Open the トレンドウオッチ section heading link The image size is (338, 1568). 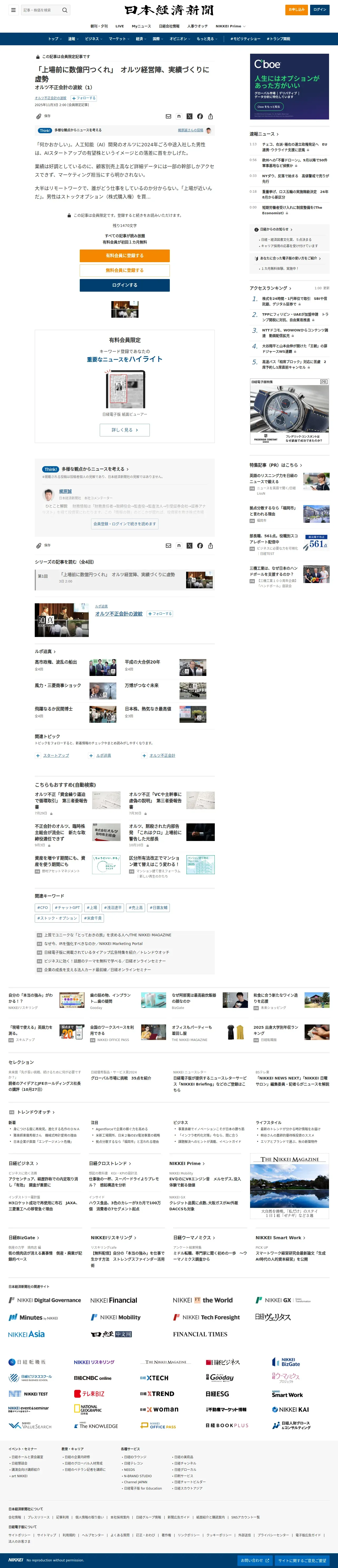[x=35, y=1112]
